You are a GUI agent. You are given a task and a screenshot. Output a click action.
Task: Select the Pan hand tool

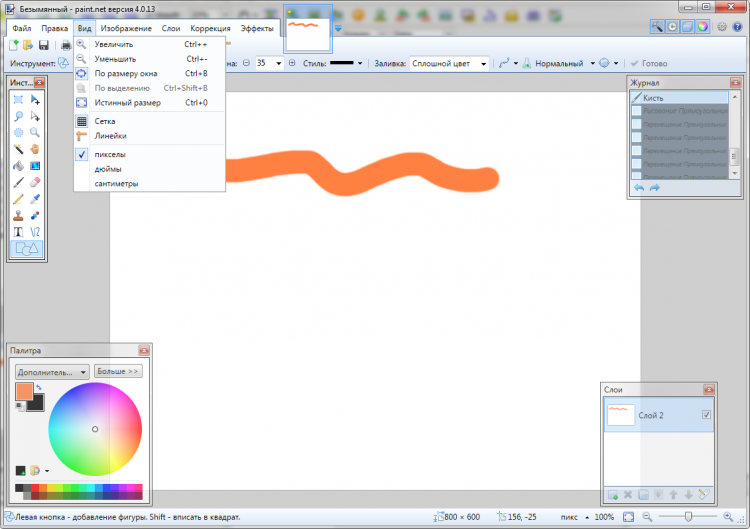pyautogui.click(x=35, y=149)
